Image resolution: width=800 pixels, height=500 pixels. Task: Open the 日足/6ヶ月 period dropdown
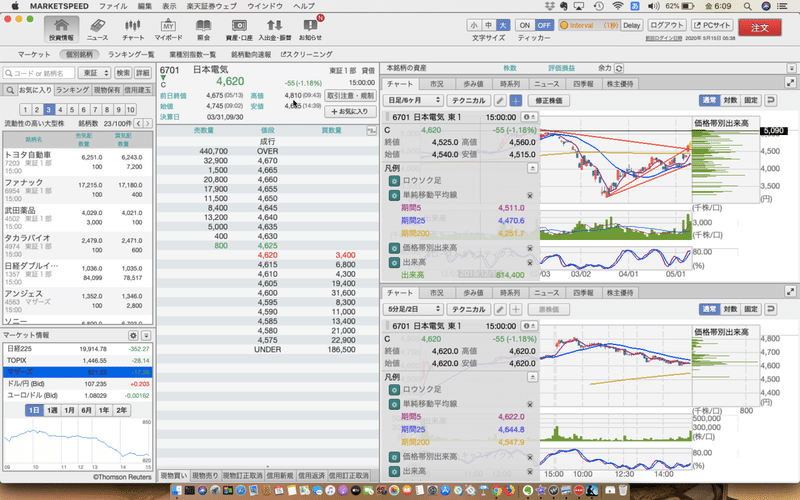413,101
